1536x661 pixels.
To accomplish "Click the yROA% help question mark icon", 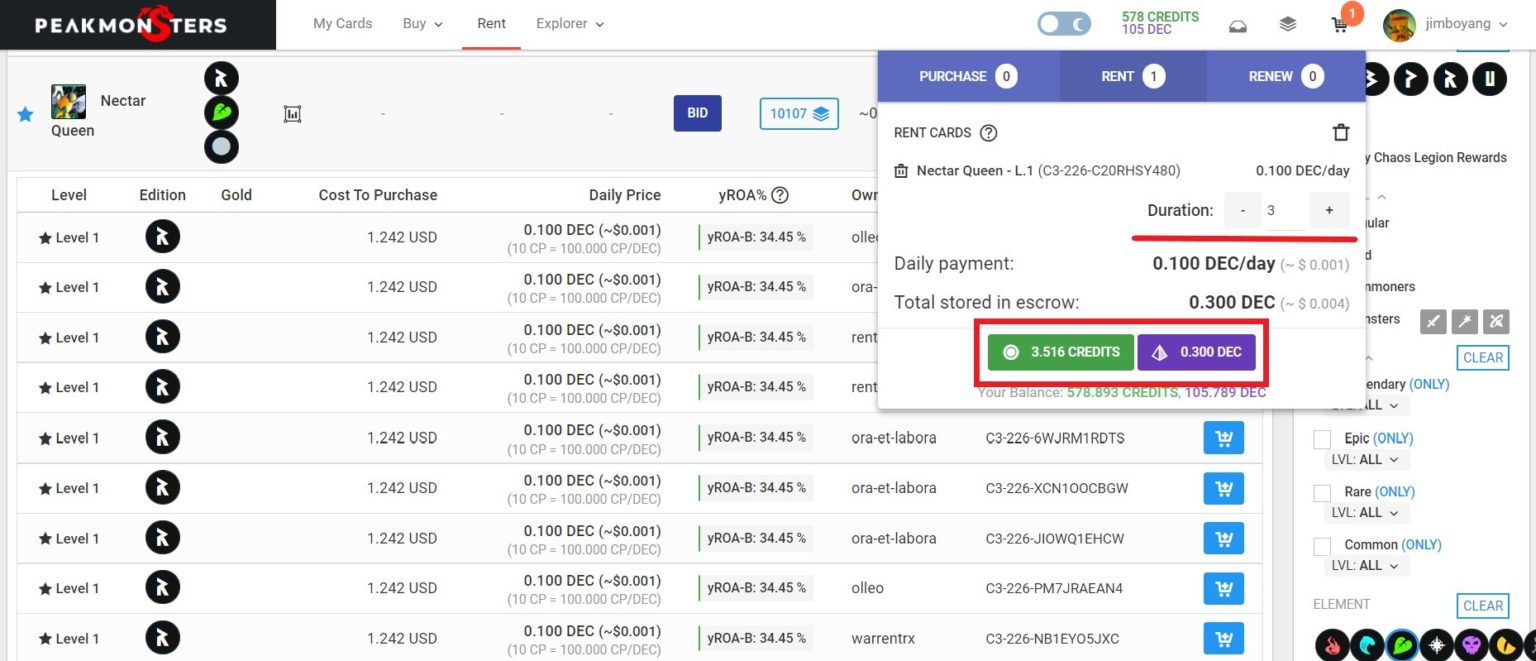I will 780,195.
